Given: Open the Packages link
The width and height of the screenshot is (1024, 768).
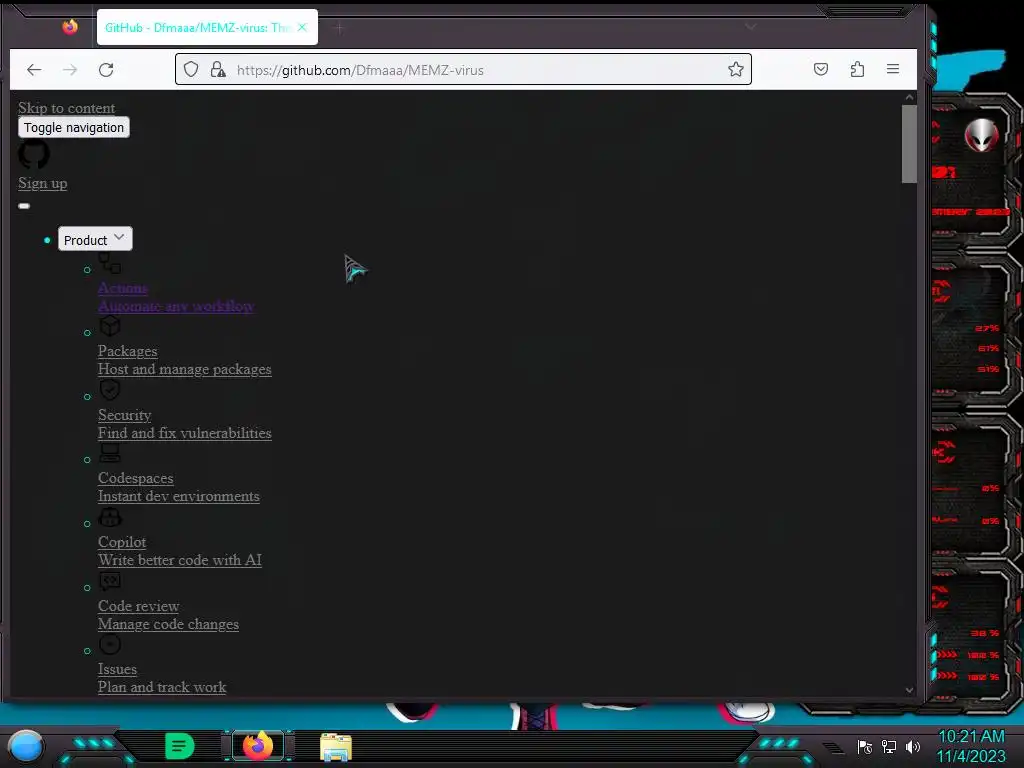Looking at the screenshot, I should [127, 351].
